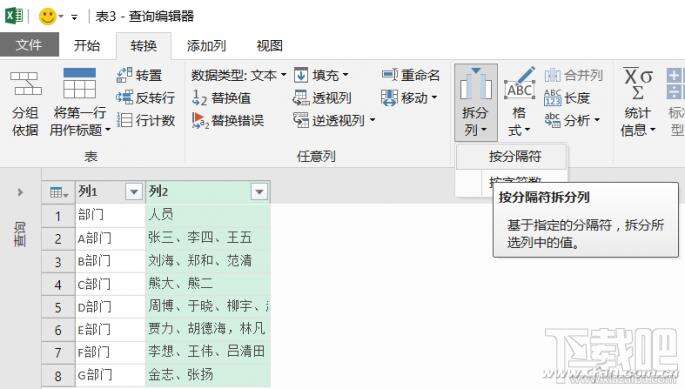This screenshot has width=685, height=389.
Task: Click the 拆分列 split column button
Action: (475, 102)
